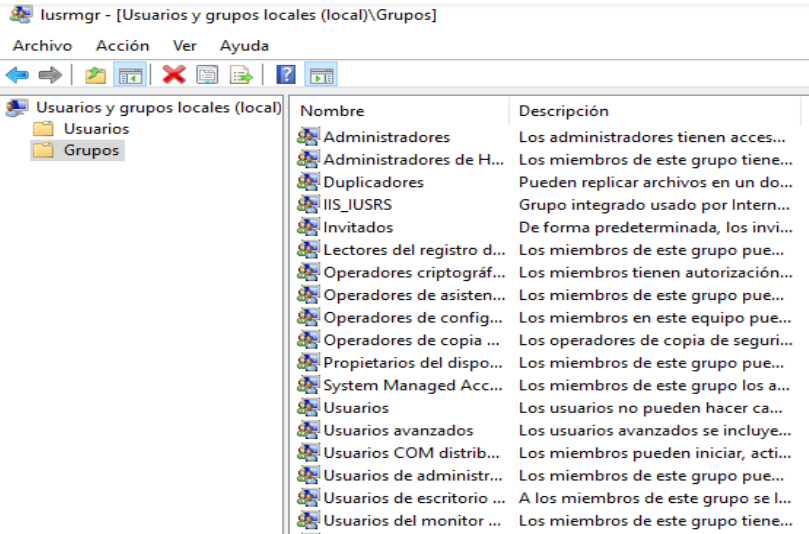
Task: Click the root node computer icon
Action: tap(17, 107)
